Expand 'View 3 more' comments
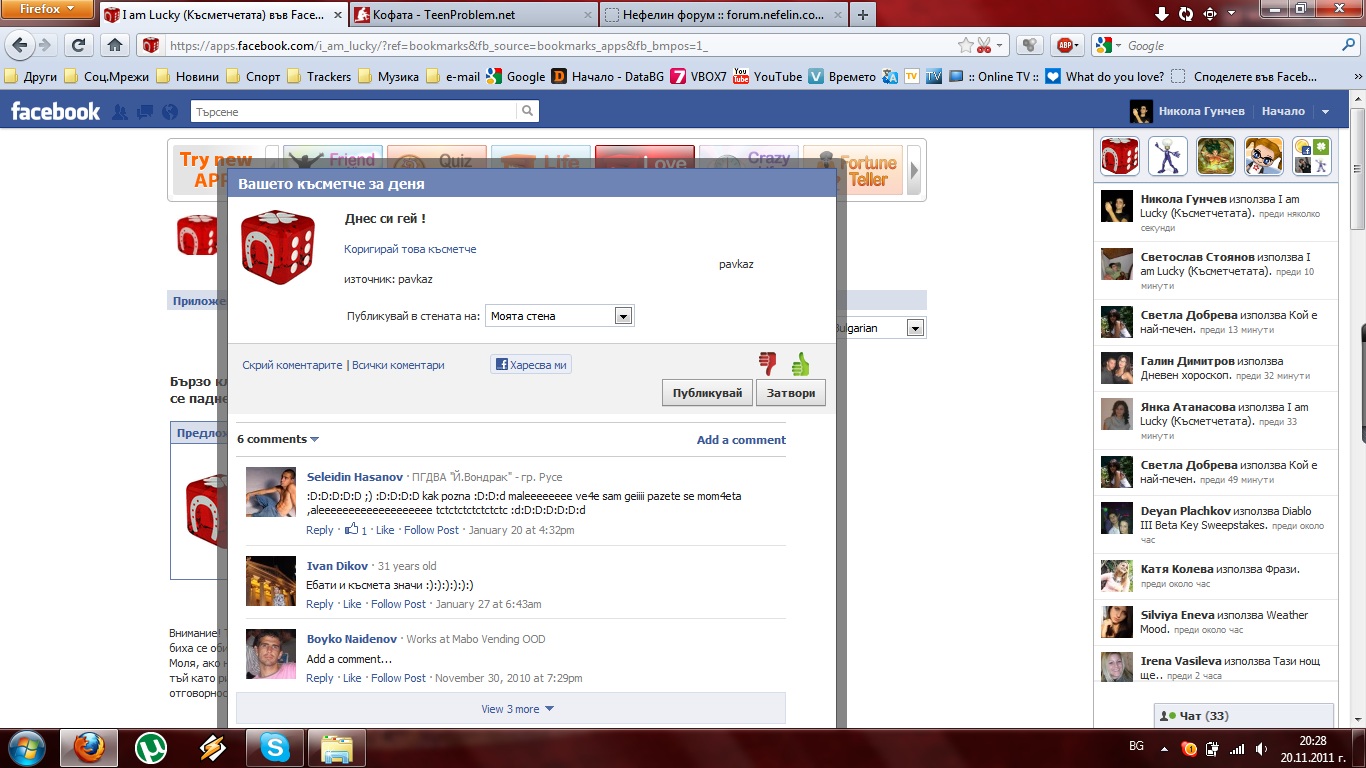This screenshot has width=1366, height=768. coord(511,708)
